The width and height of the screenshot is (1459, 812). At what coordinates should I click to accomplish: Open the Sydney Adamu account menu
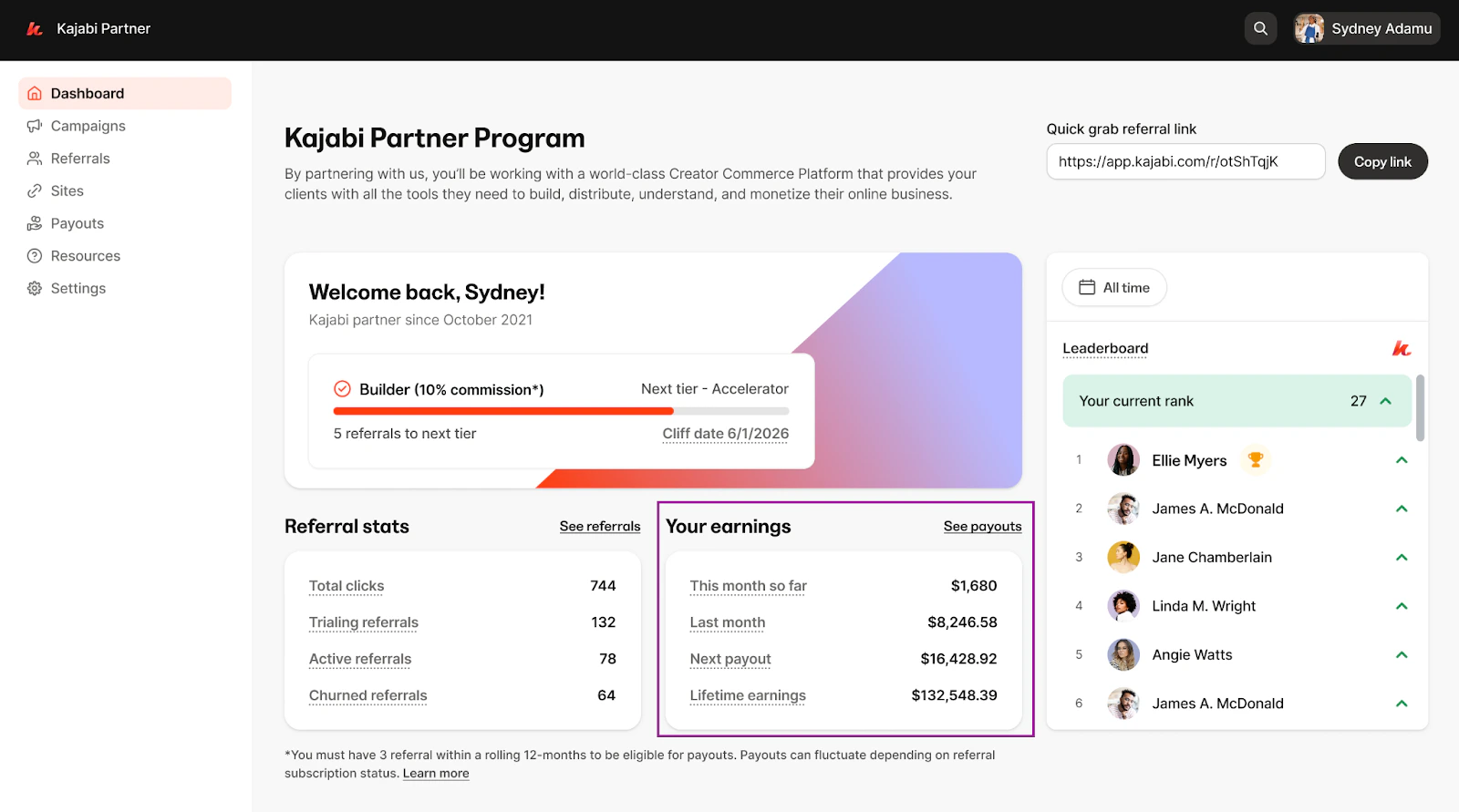point(1366,28)
